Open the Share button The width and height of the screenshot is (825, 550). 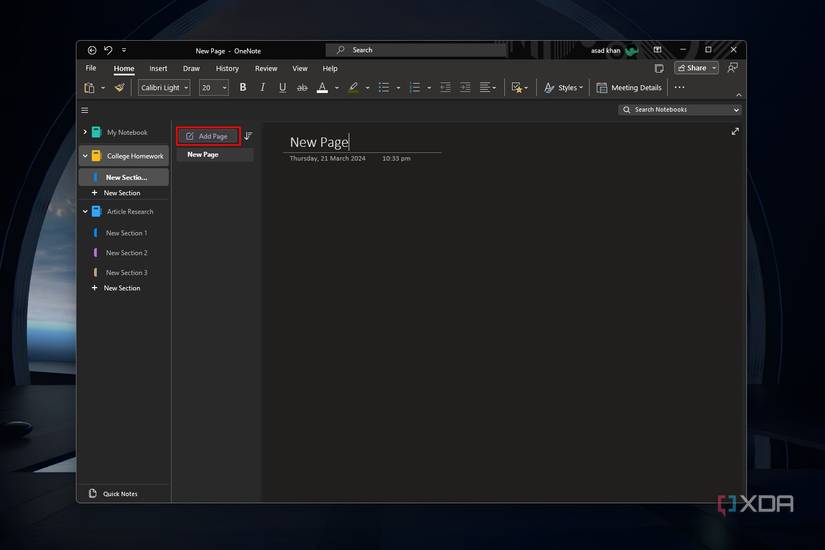coord(692,68)
